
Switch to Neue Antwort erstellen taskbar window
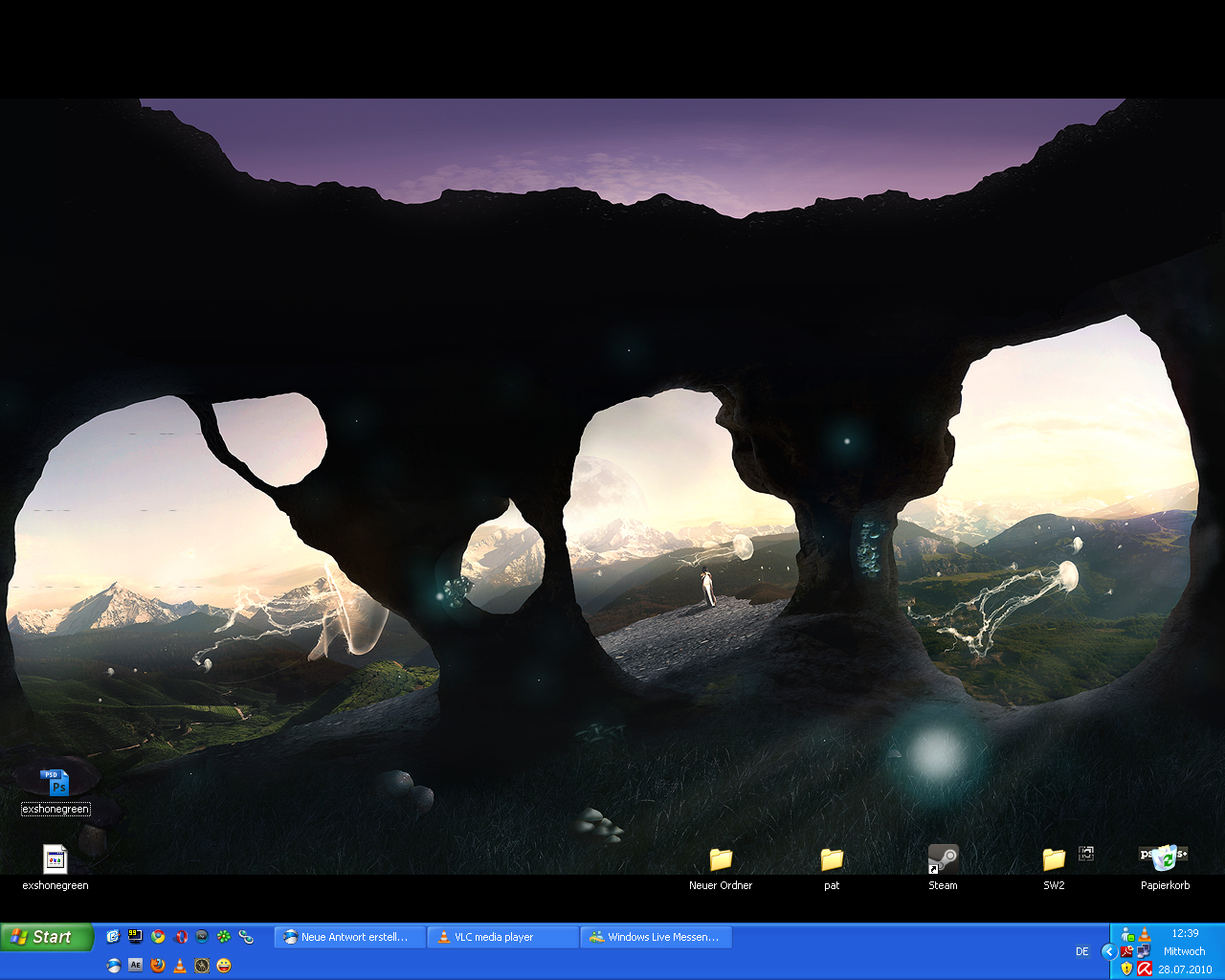pyautogui.click(x=349, y=937)
